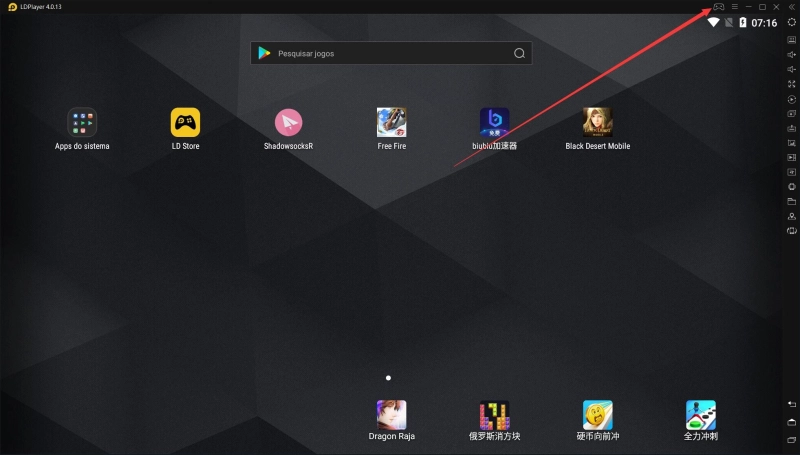Click the search magnifier icon
Screen dimensions: 800x455
518,53
